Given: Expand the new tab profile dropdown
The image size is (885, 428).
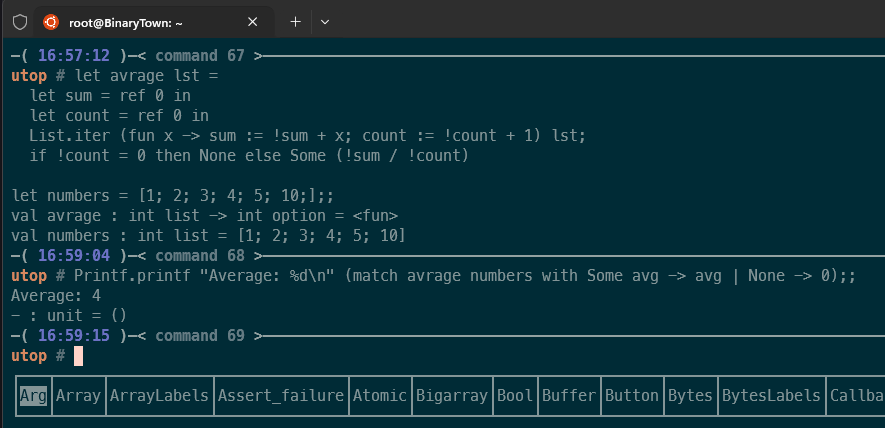Looking at the screenshot, I should click(x=325, y=21).
